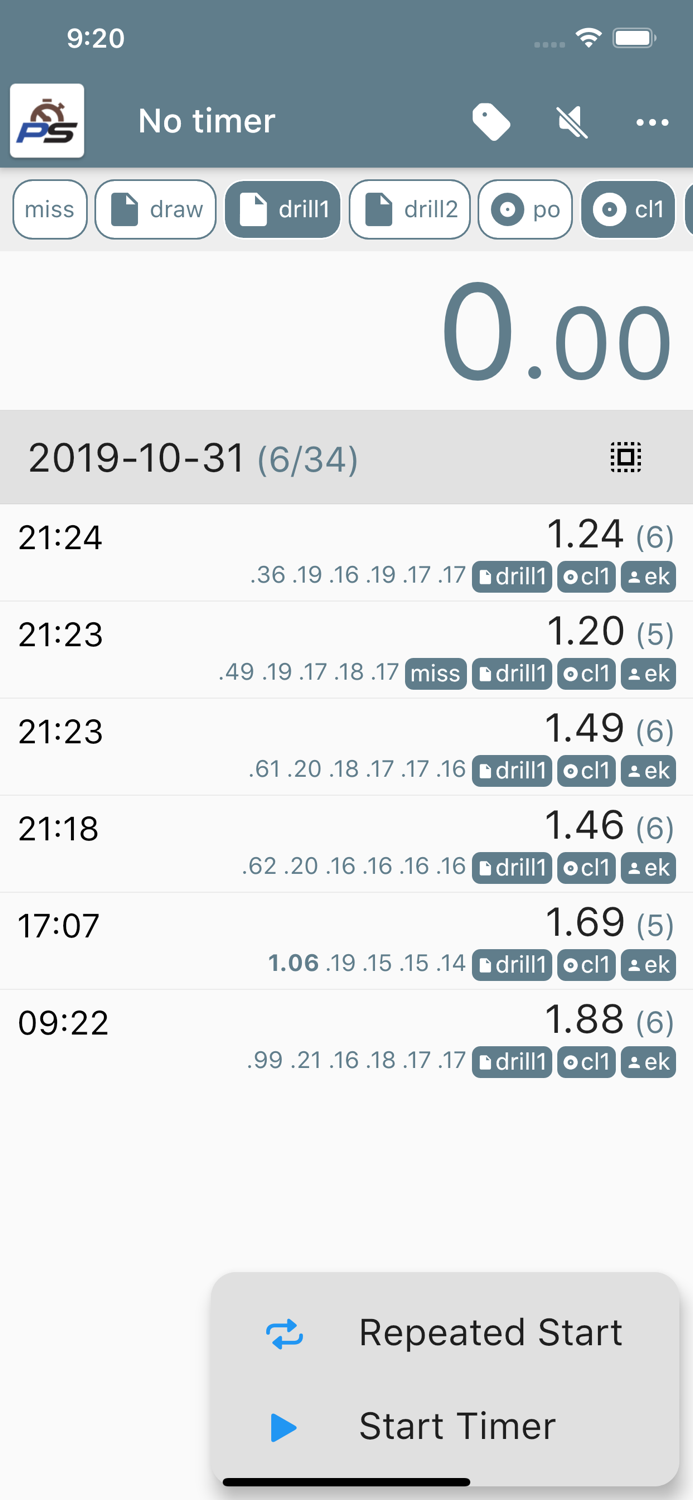Tap the PS shot timer app logo
The height and width of the screenshot is (1500, 693).
click(x=47, y=120)
